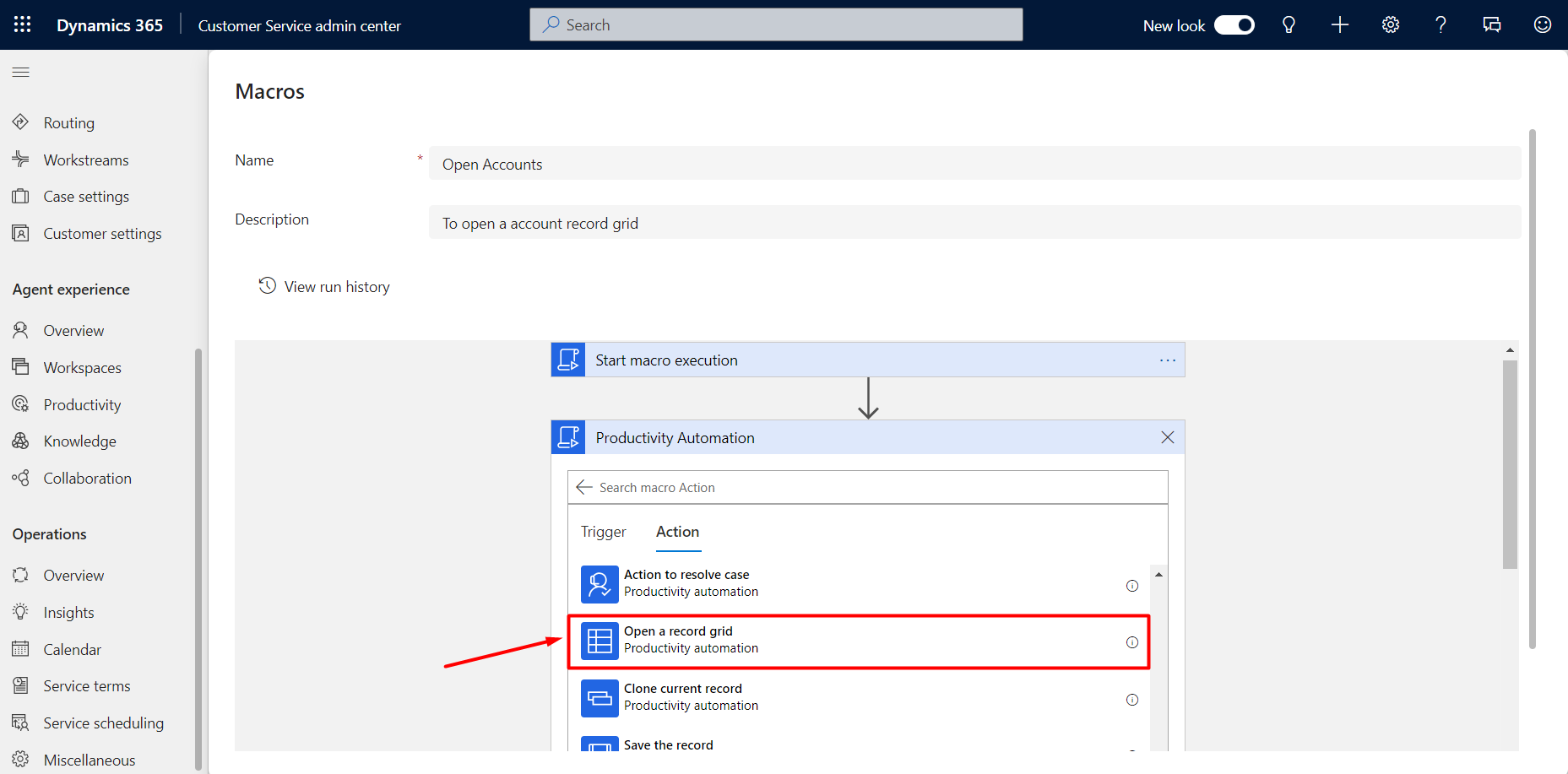Go back from macro action search
This screenshot has height=774, width=1568.
click(583, 487)
